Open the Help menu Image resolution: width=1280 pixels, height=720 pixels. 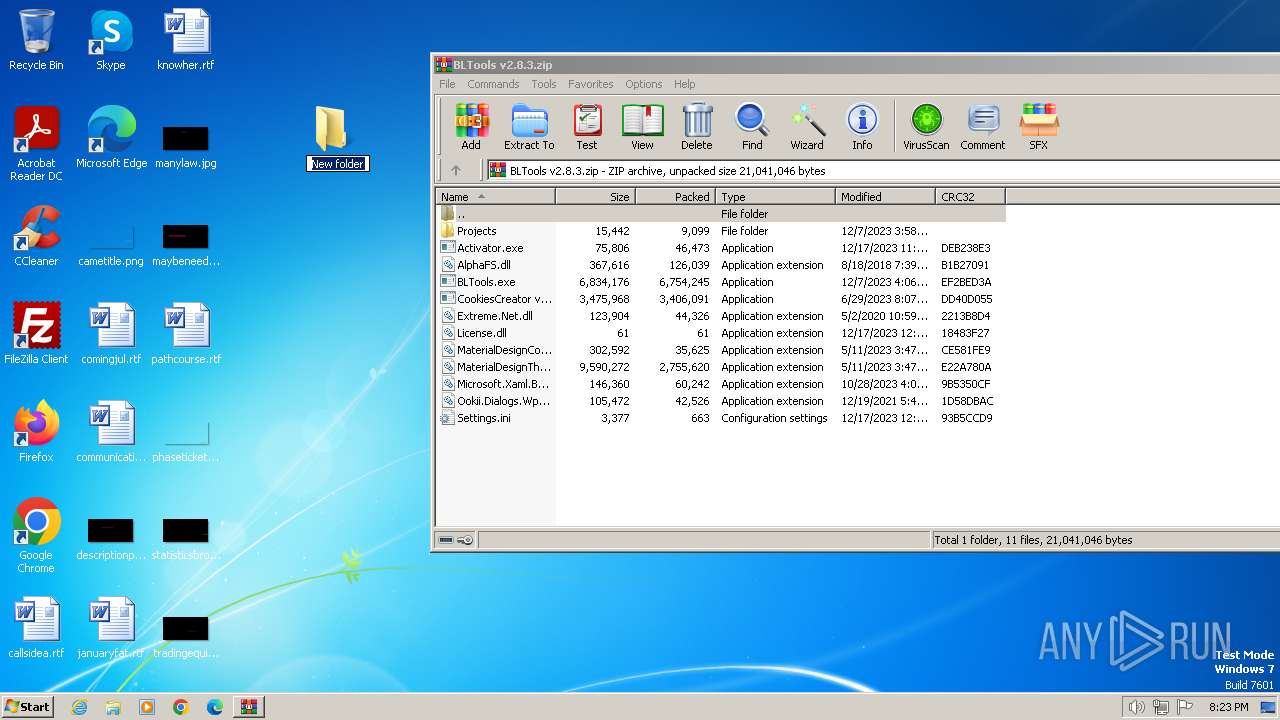685,84
